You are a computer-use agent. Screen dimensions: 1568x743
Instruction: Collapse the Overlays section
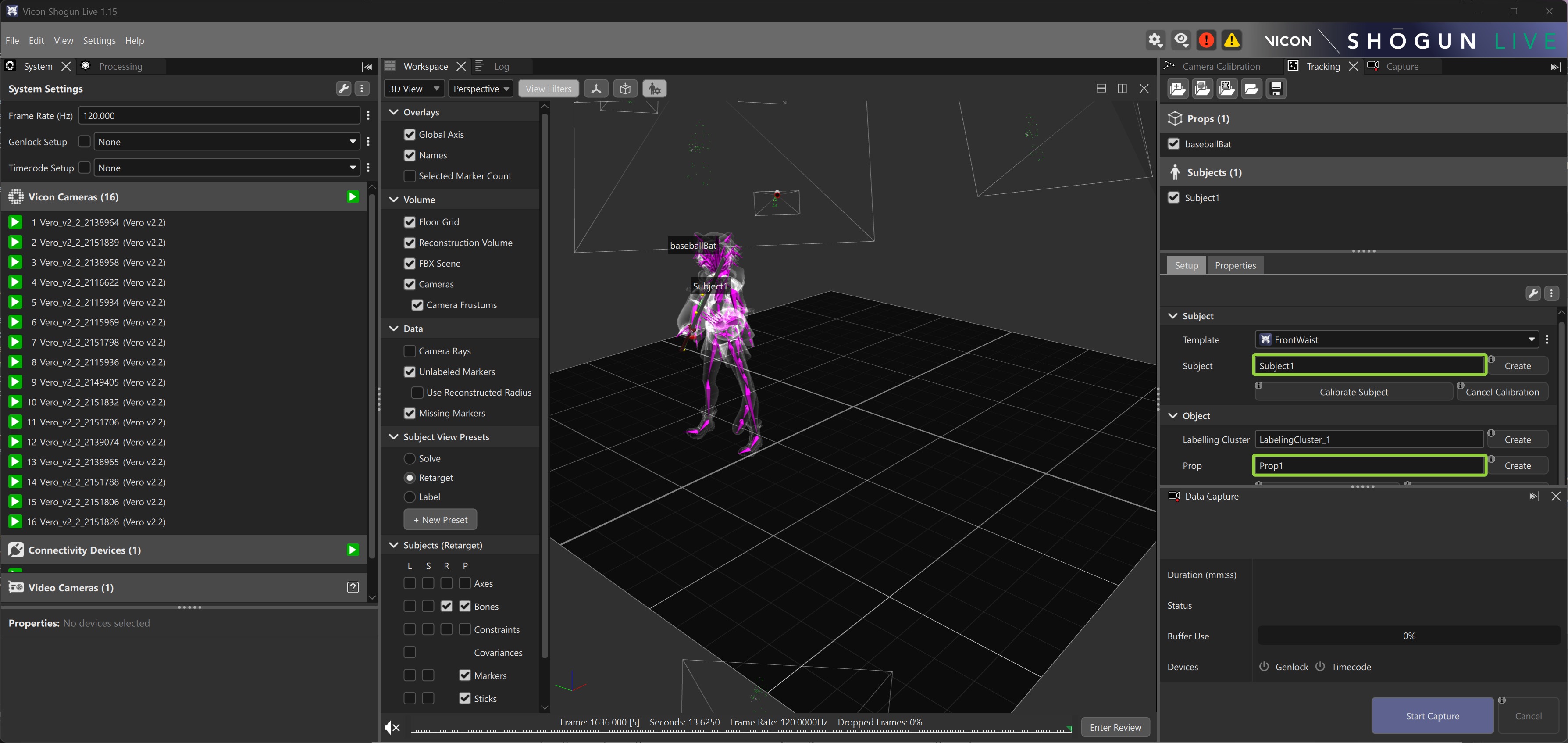pos(394,112)
